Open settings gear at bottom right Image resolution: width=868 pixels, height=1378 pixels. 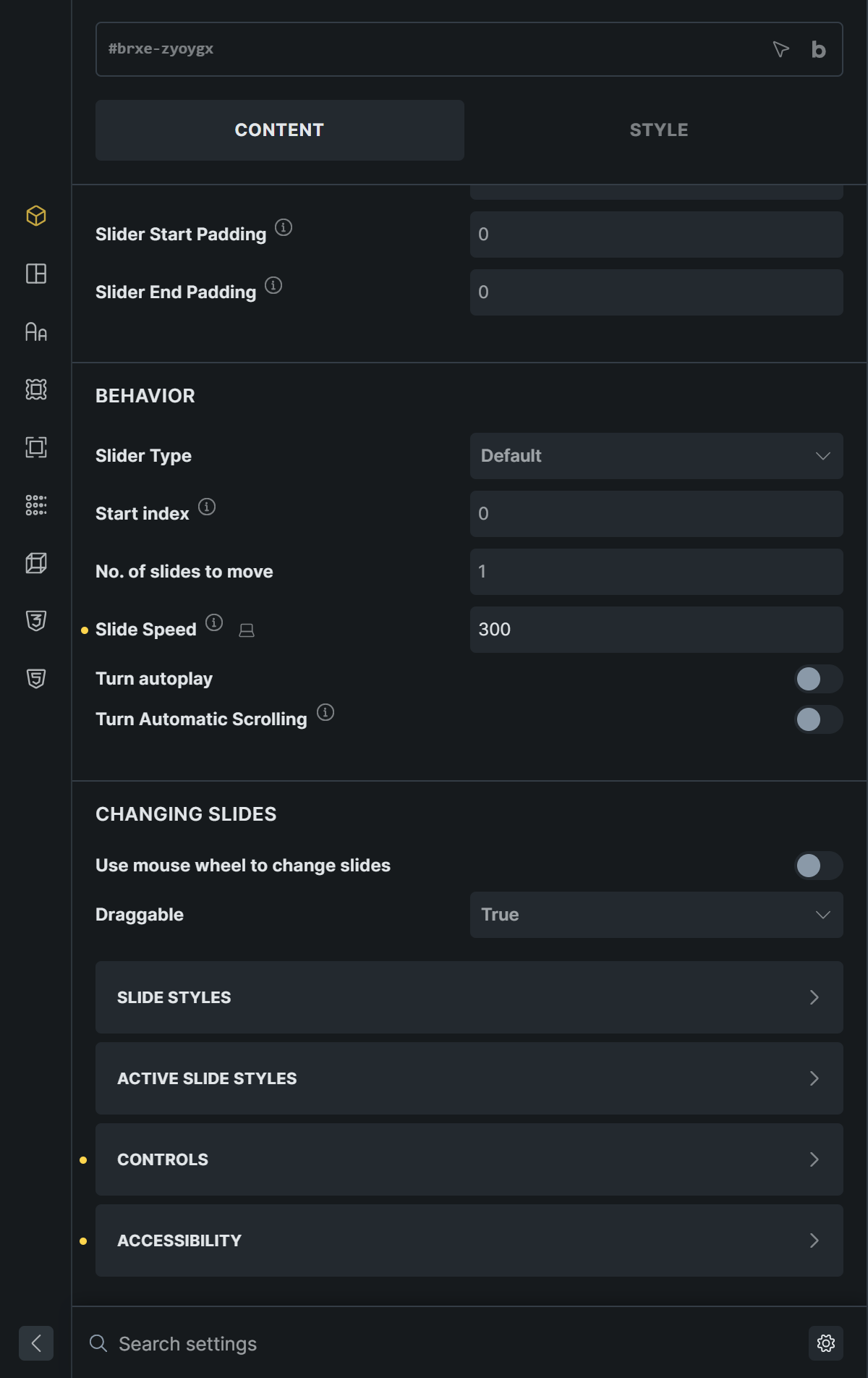tap(826, 1343)
